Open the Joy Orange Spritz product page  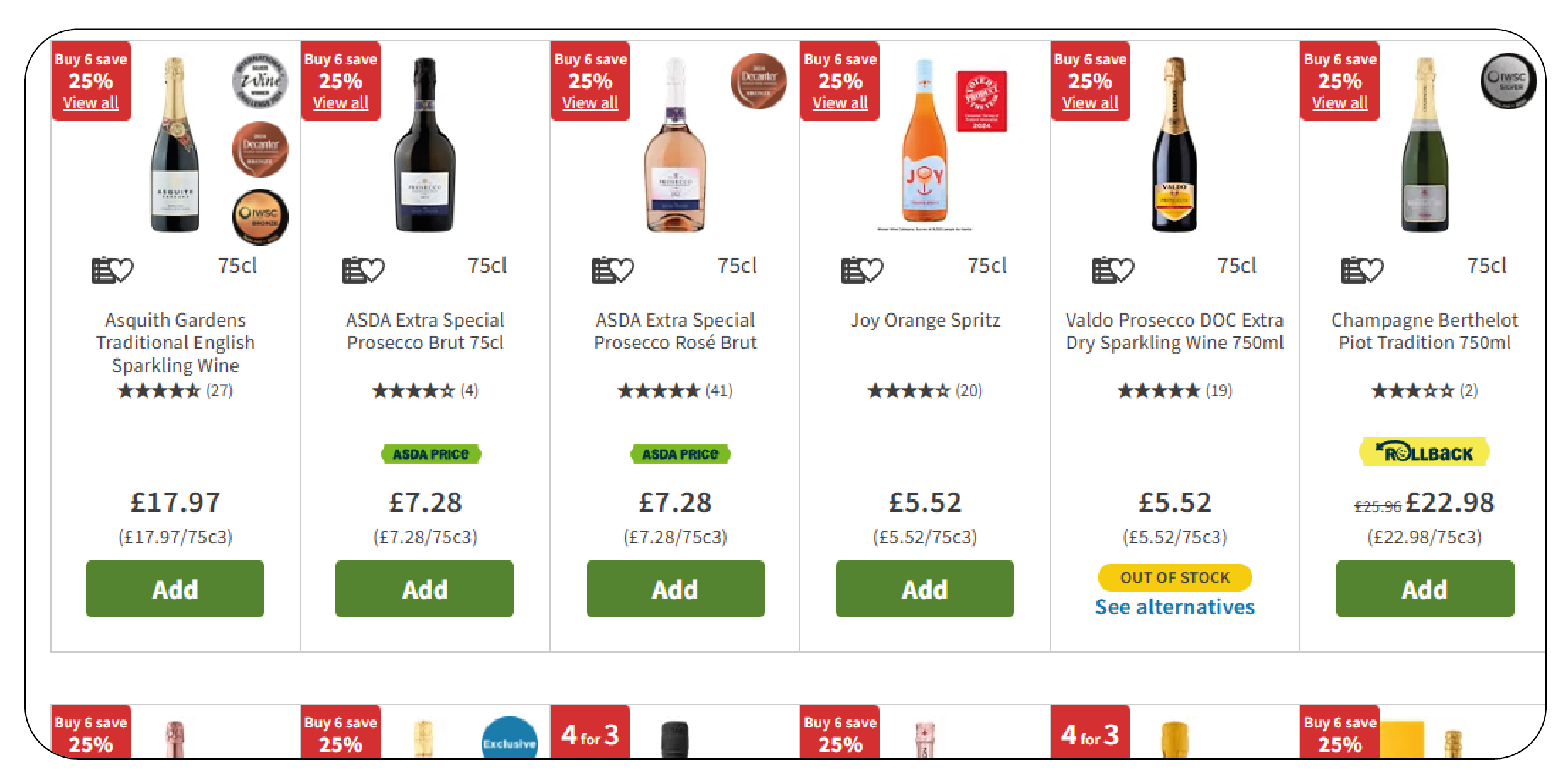point(924,320)
